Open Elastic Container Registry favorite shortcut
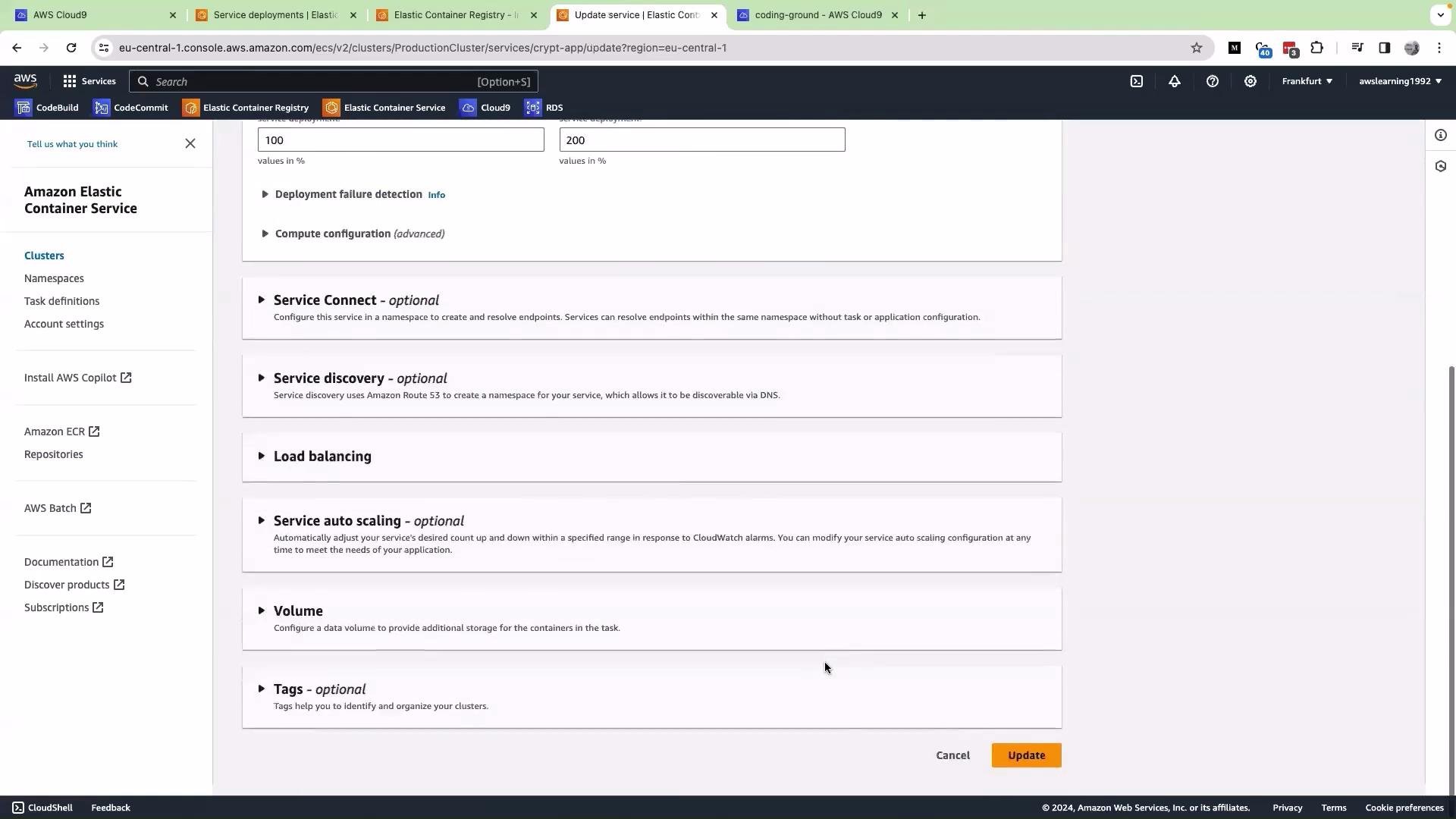Viewport: 1456px width, 819px height. pos(246,108)
